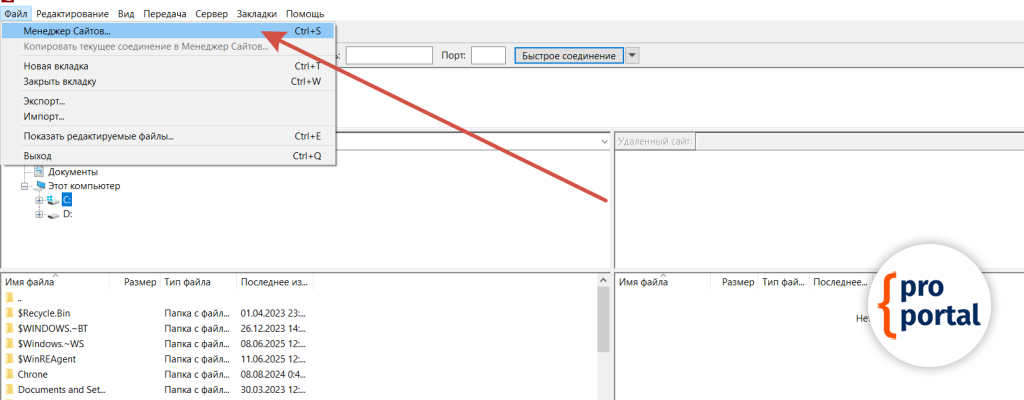The width and height of the screenshot is (1024, 400).
Task: Click the Быстрое соединение button
Action: tap(569, 55)
